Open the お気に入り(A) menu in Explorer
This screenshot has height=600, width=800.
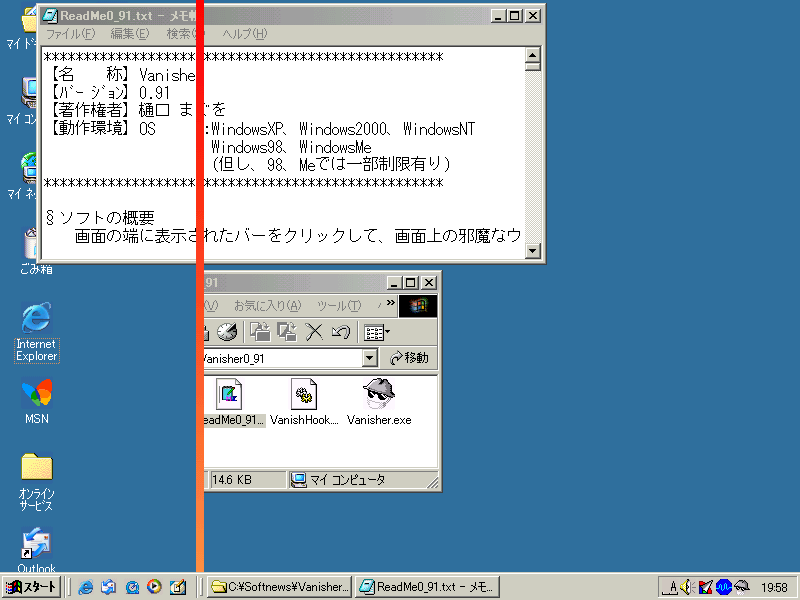coord(267,305)
